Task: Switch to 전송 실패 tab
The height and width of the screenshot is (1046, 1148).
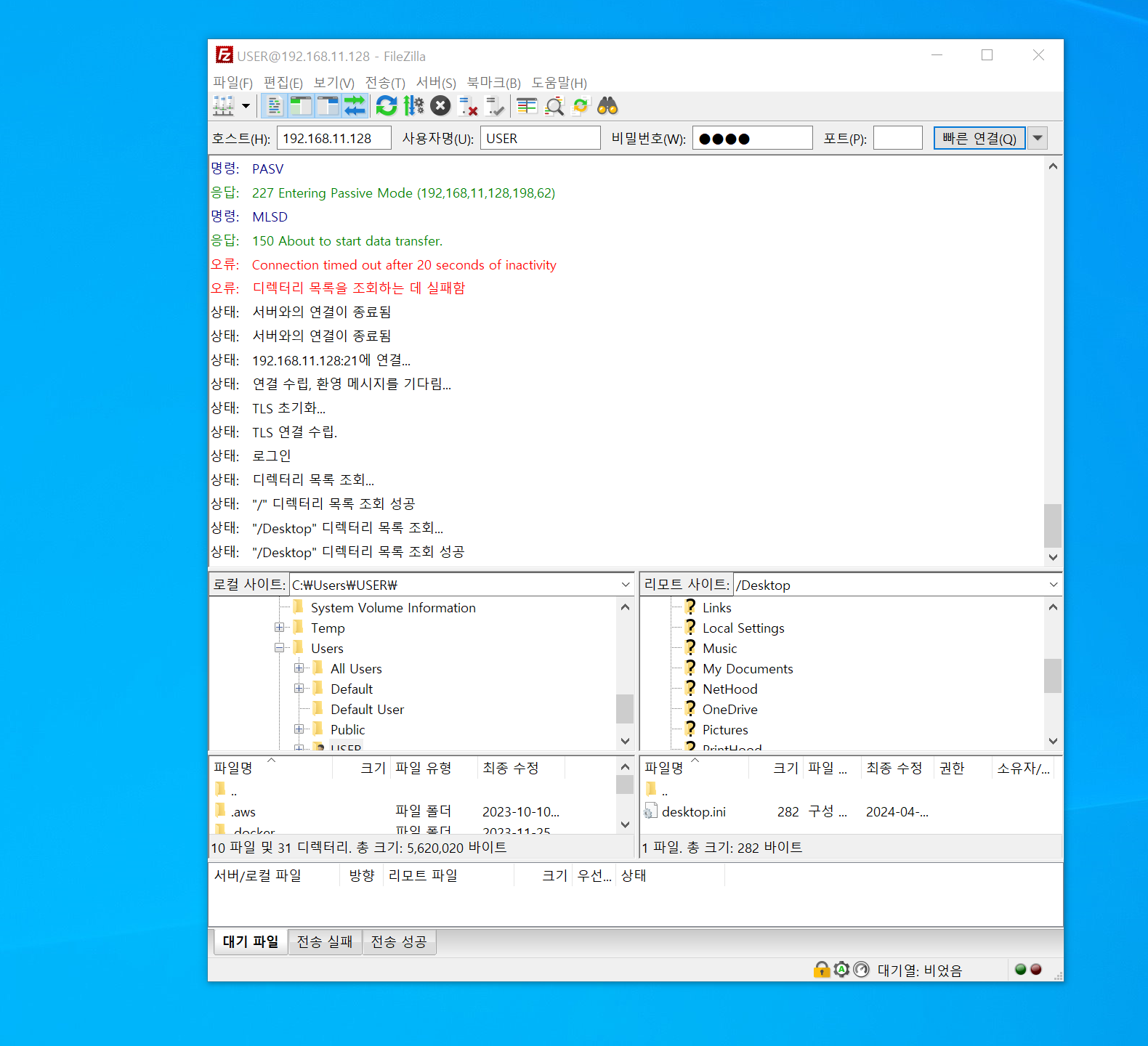Action: [x=325, y=941]
